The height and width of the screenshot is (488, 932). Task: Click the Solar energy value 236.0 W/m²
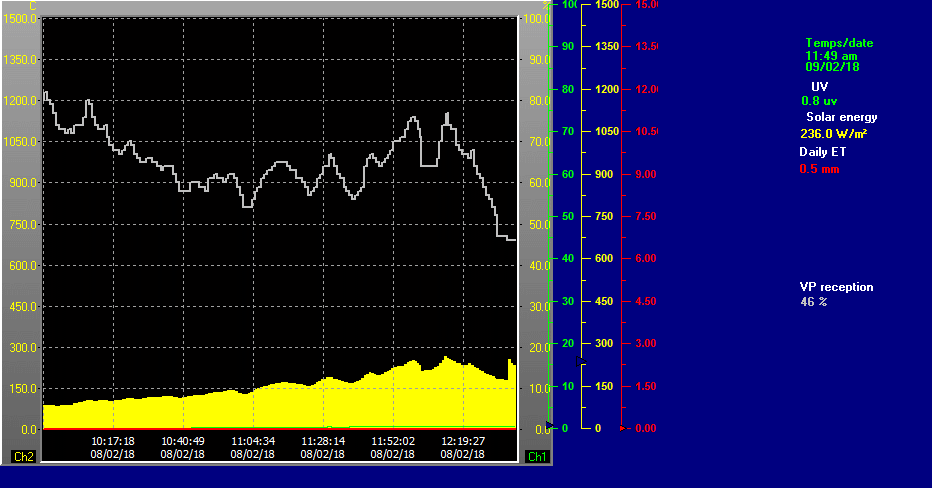(832, 134)
